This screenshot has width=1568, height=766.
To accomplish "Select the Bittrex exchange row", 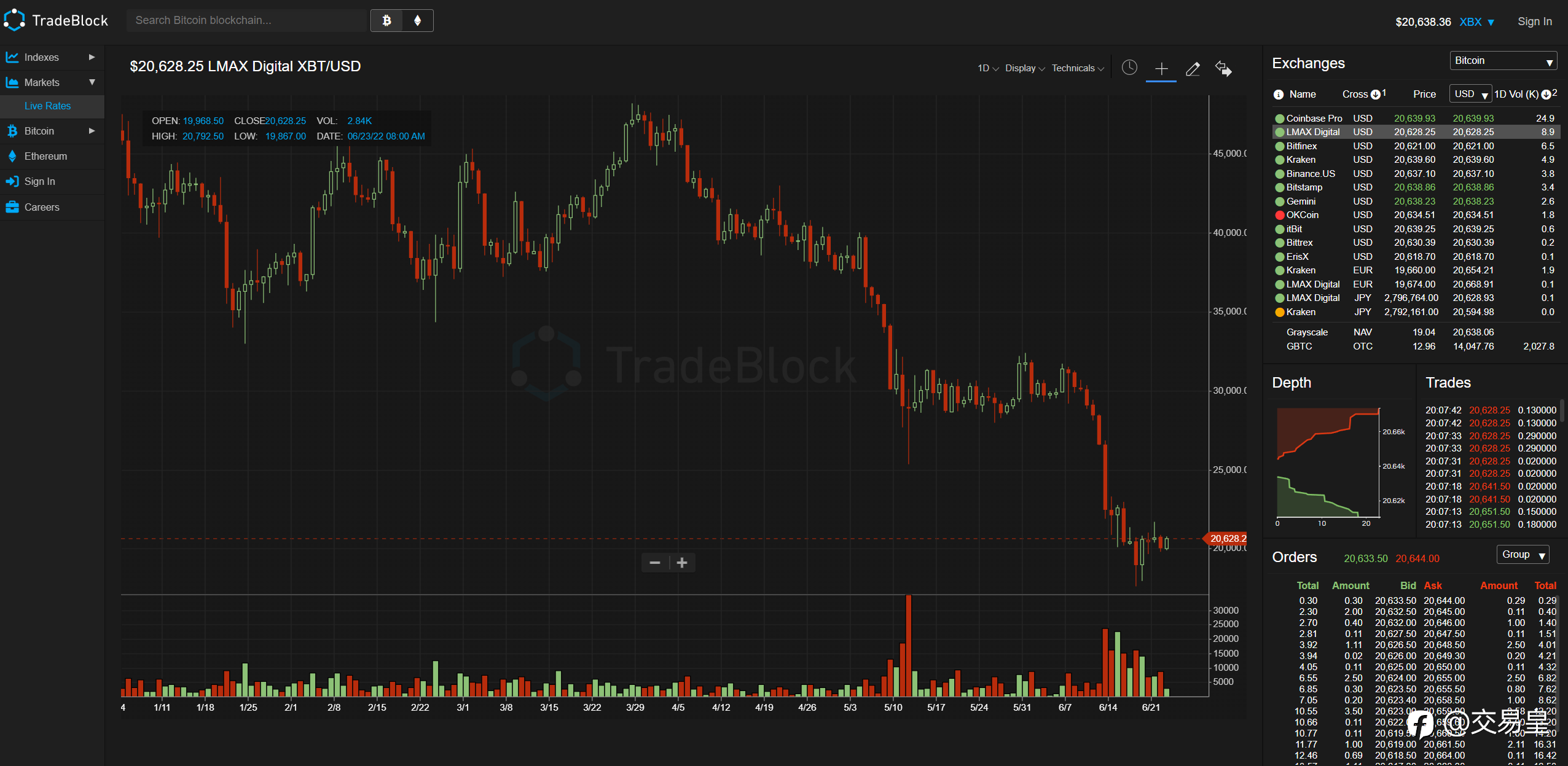I will 1416,243.
